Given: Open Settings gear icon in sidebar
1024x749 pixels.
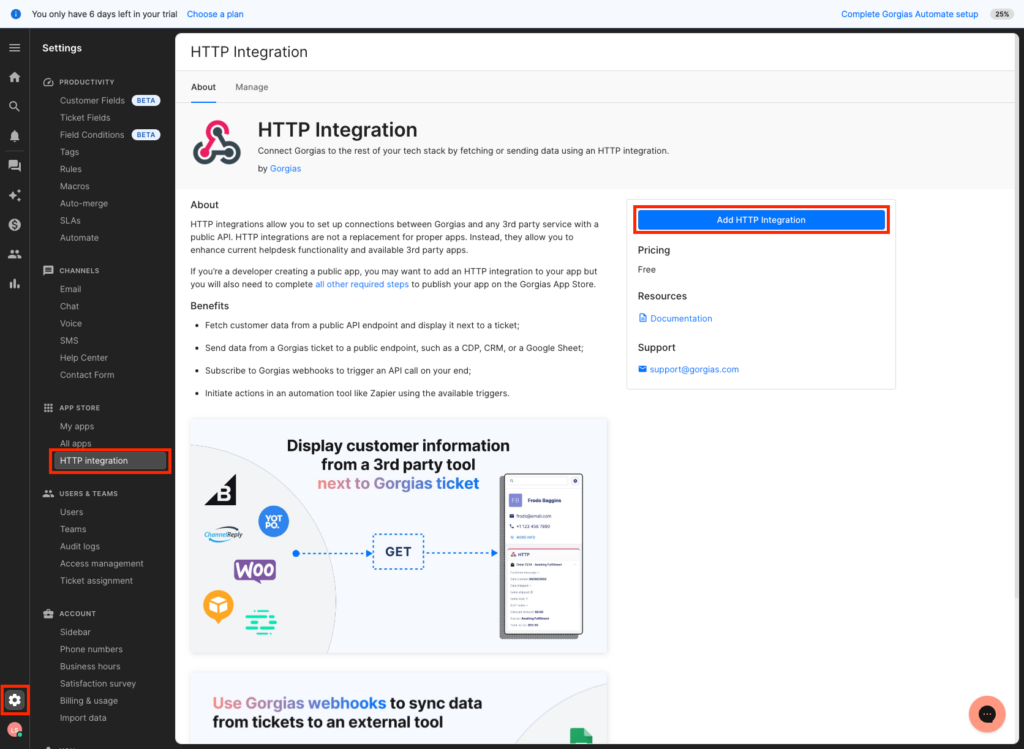Looking at the screenshot, I should pos(15,700).
